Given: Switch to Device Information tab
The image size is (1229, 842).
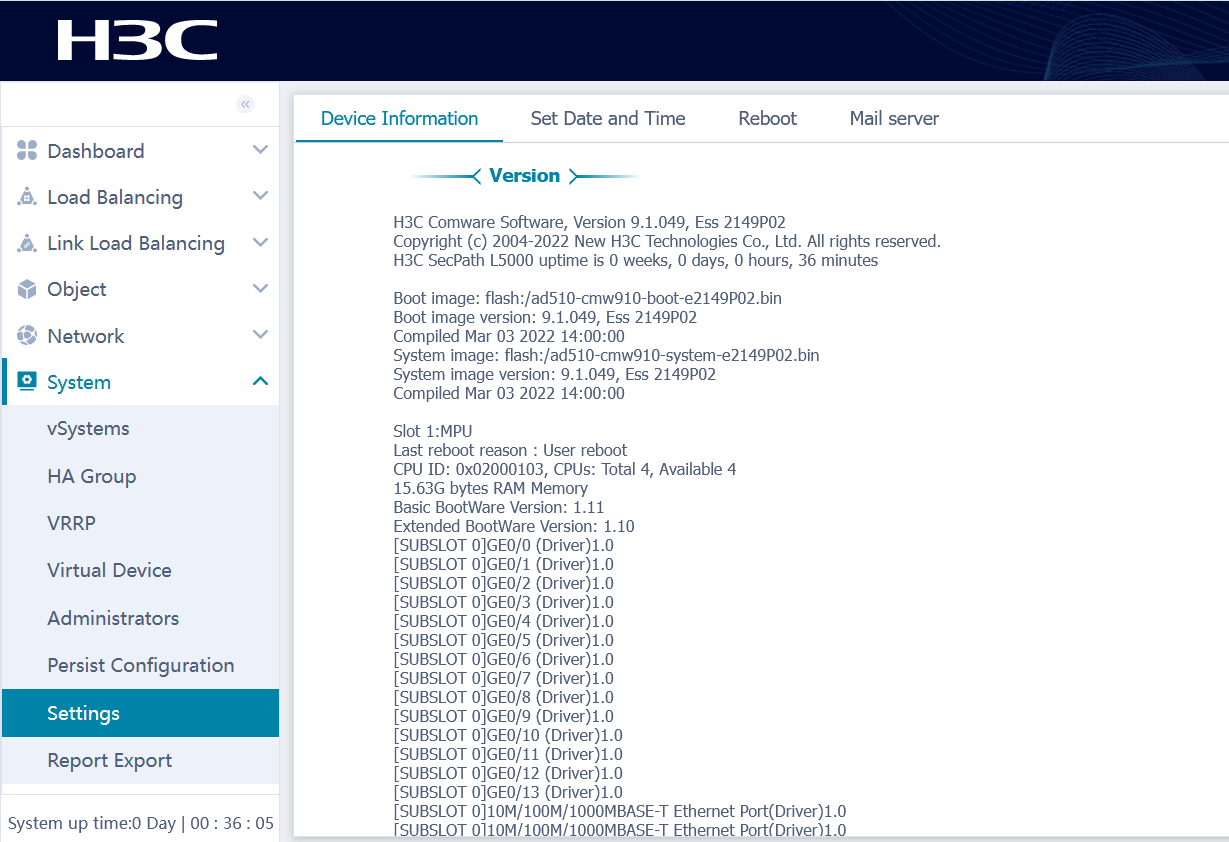Looking at the screenshot, I should coord(399,118).
